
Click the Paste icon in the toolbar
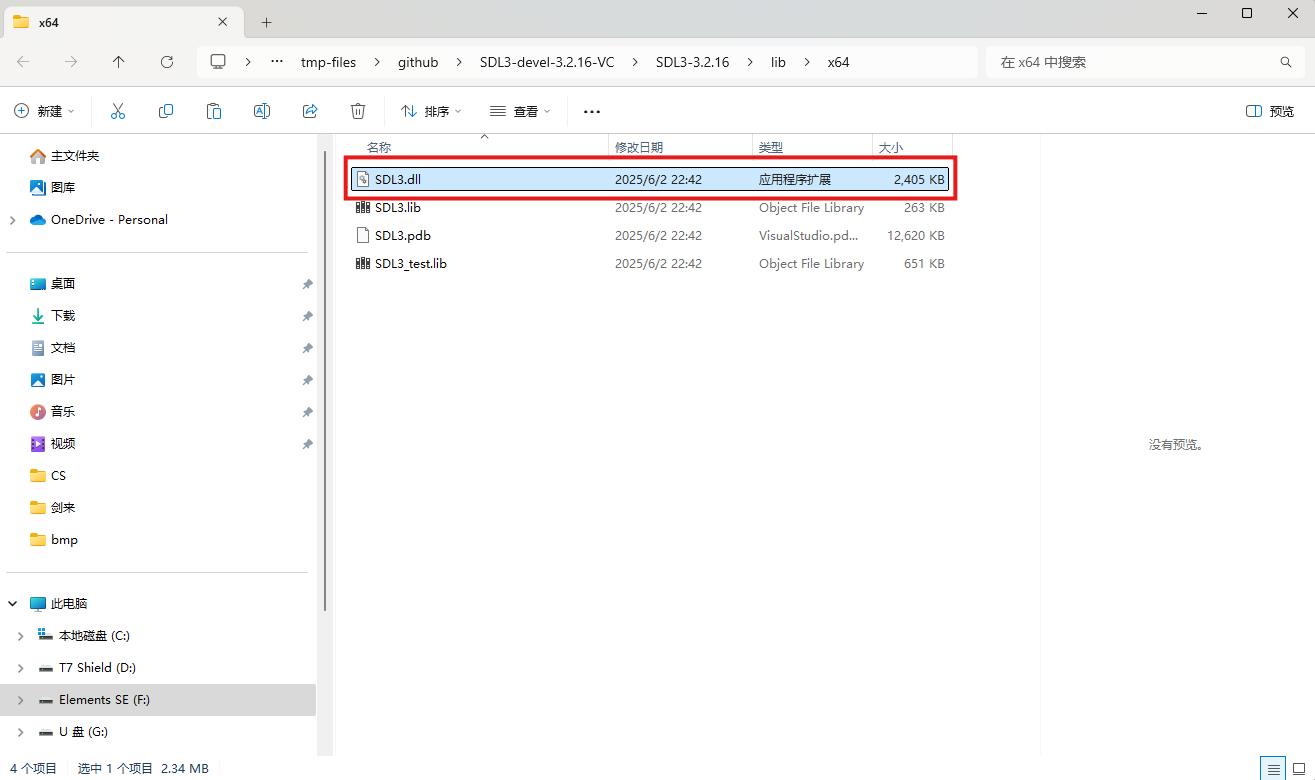click(214, 111)
